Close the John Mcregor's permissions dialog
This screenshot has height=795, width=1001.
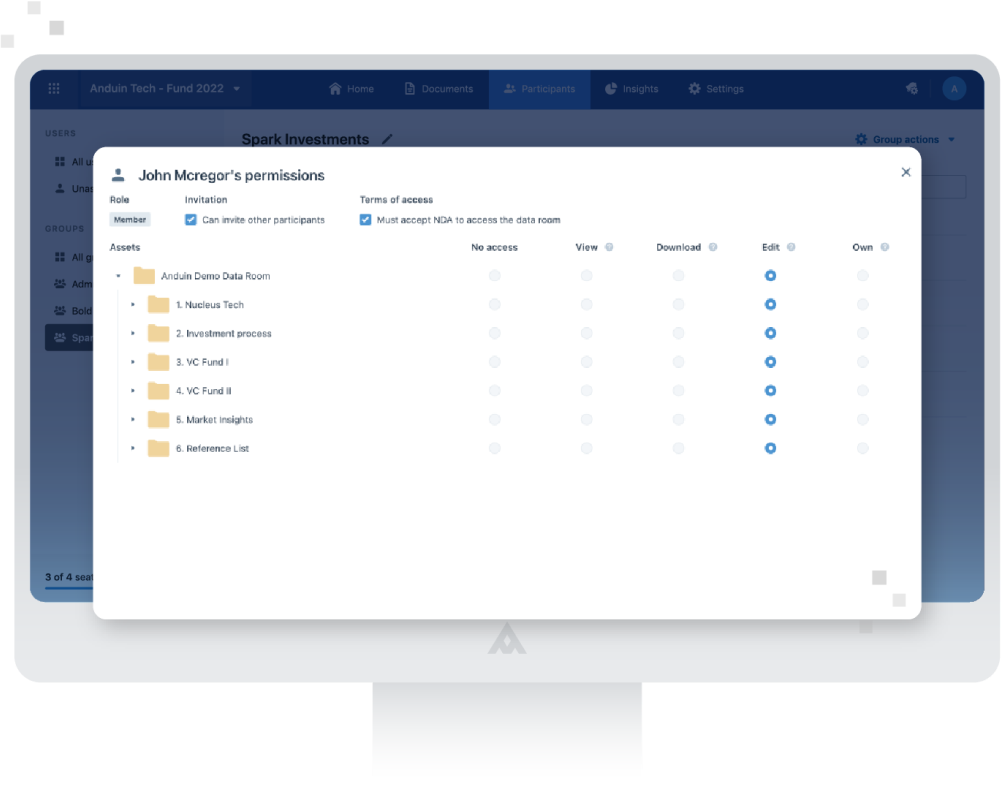(905, 172)
